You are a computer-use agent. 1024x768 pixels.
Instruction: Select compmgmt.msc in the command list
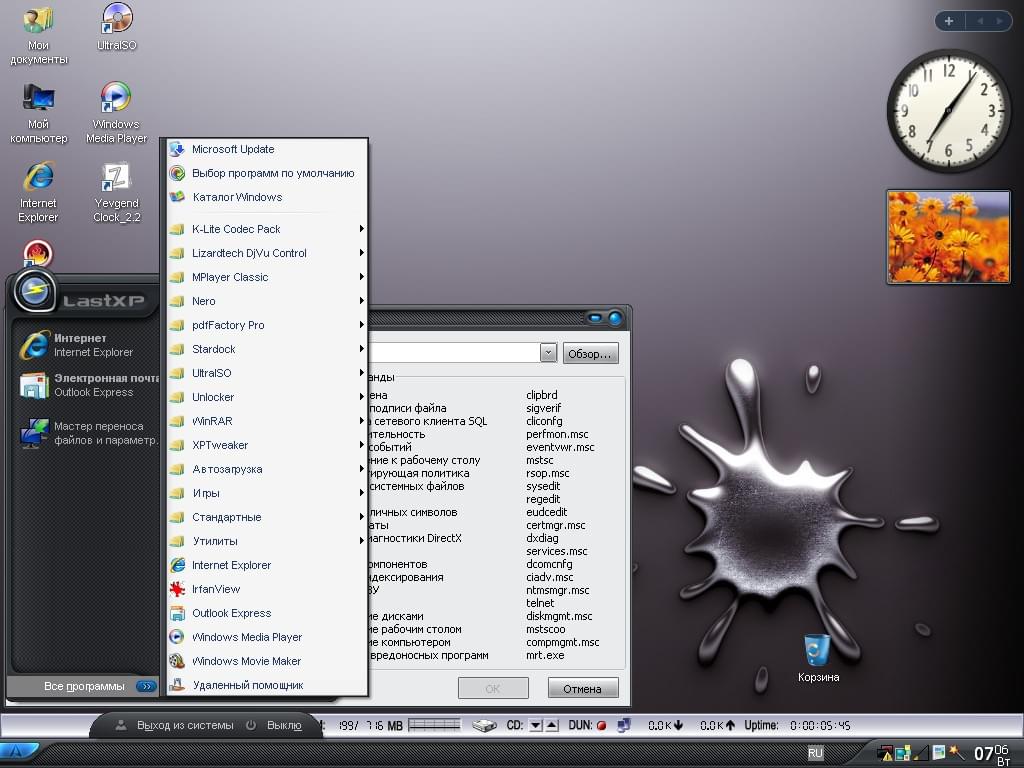pos(563,643)
